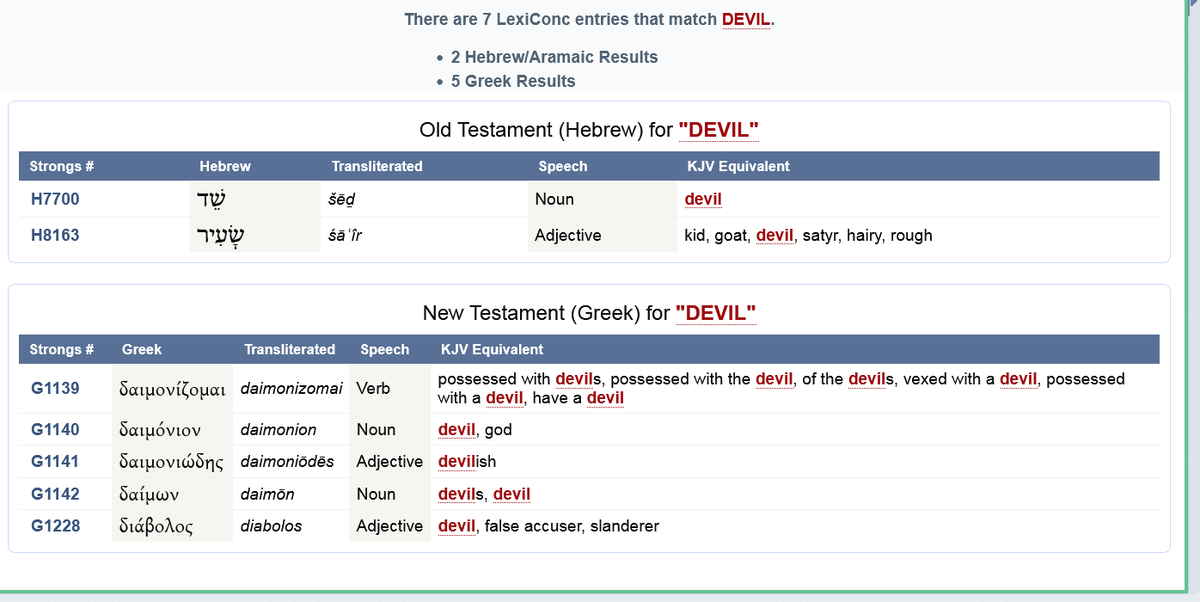Click 'kid, goat, devil, satyr' KJV text
This screenshot has width=1200, height=602.
[808, 235]
